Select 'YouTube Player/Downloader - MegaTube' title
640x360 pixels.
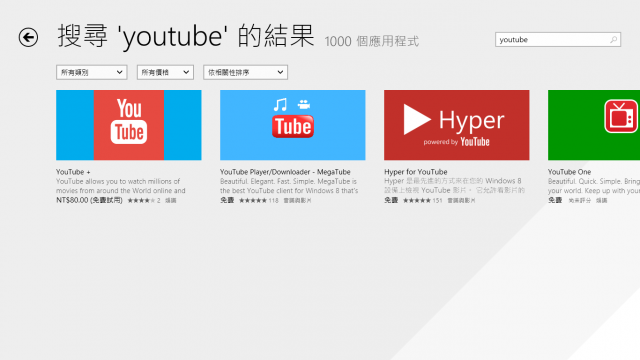pos(285,172)
